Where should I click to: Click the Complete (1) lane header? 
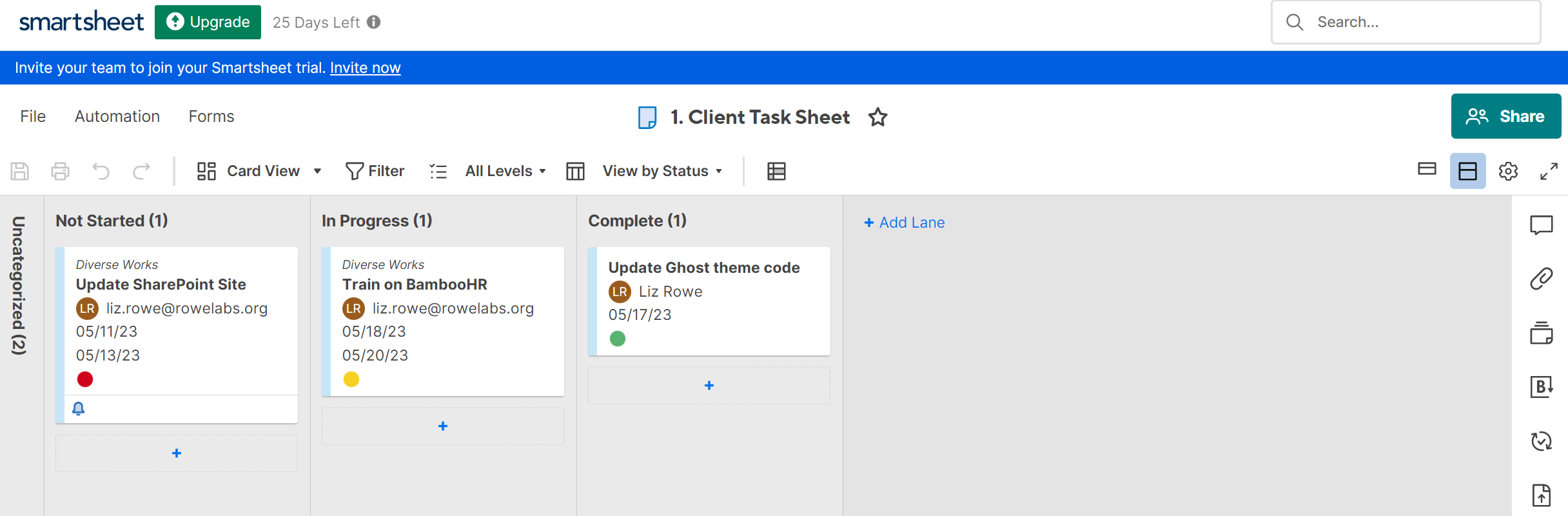coord(638,221)
